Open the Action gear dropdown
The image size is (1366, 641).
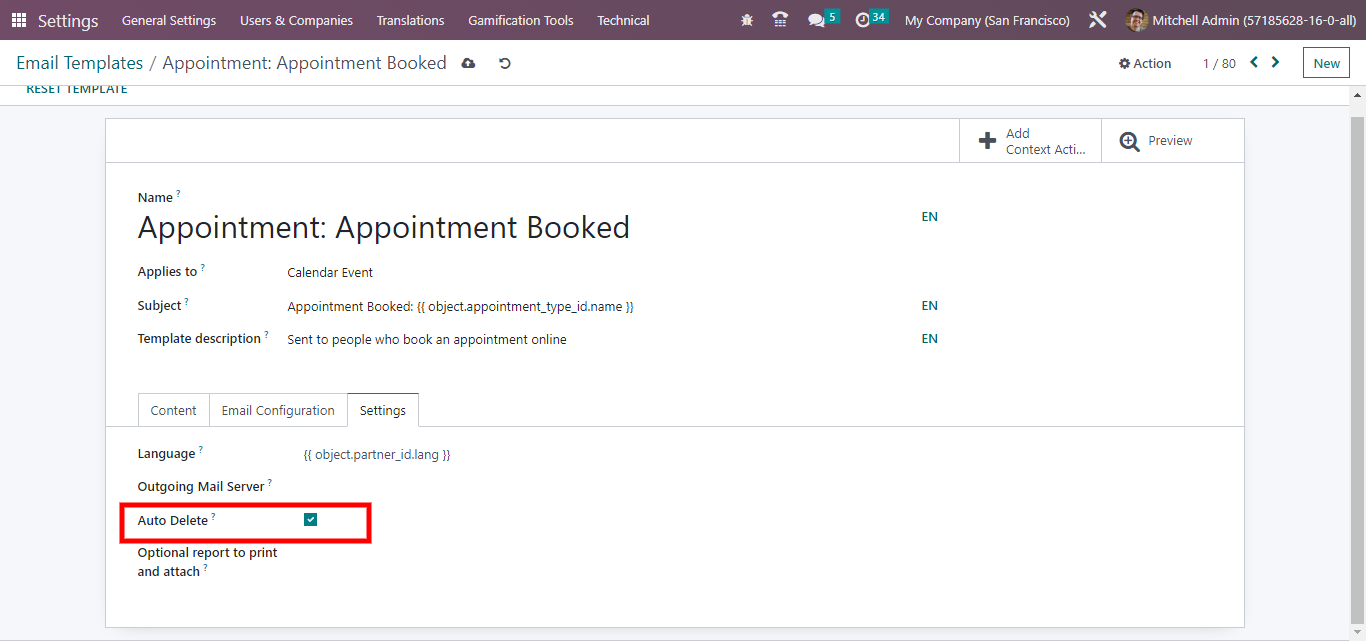tap(1145, 63)
